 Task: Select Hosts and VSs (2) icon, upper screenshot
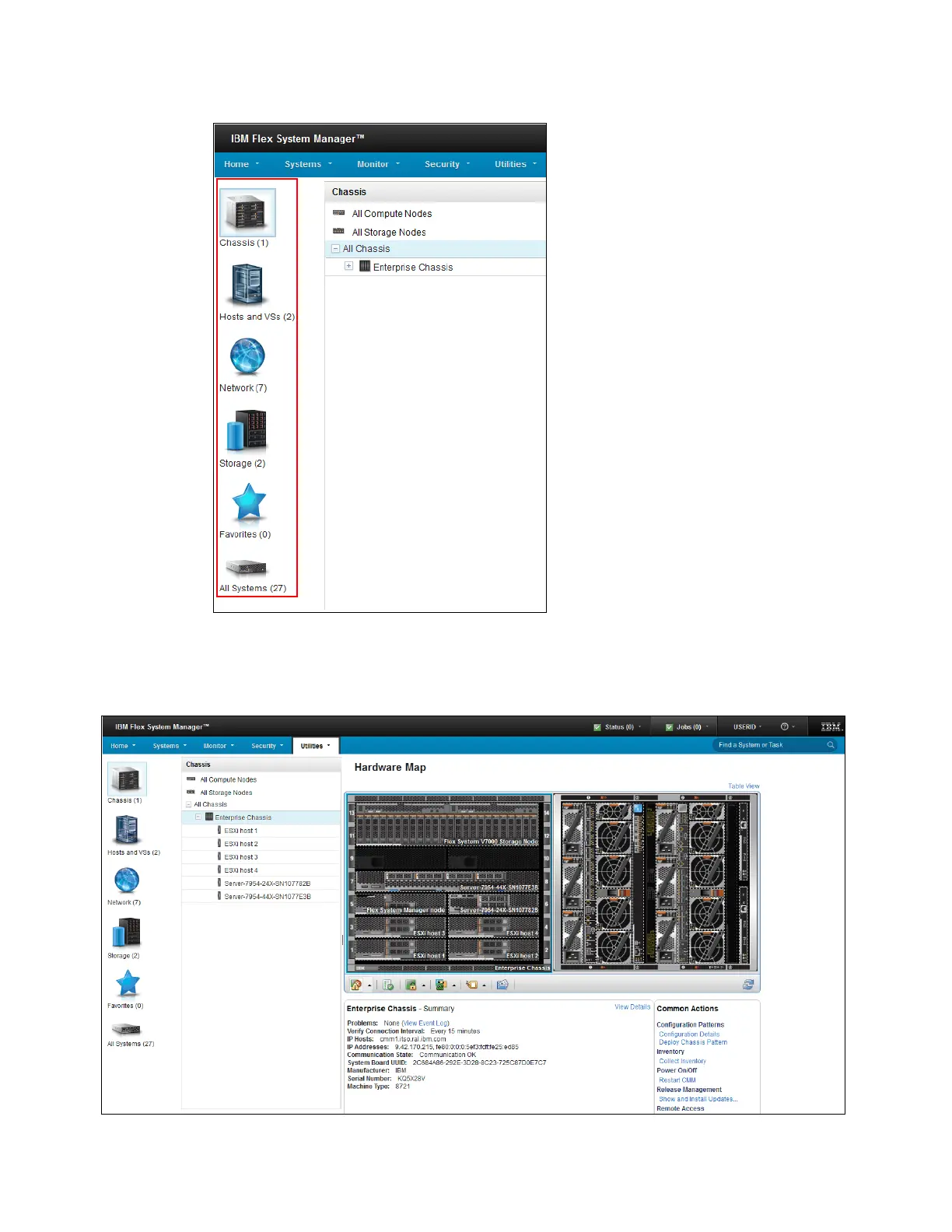tap(247, 285)
